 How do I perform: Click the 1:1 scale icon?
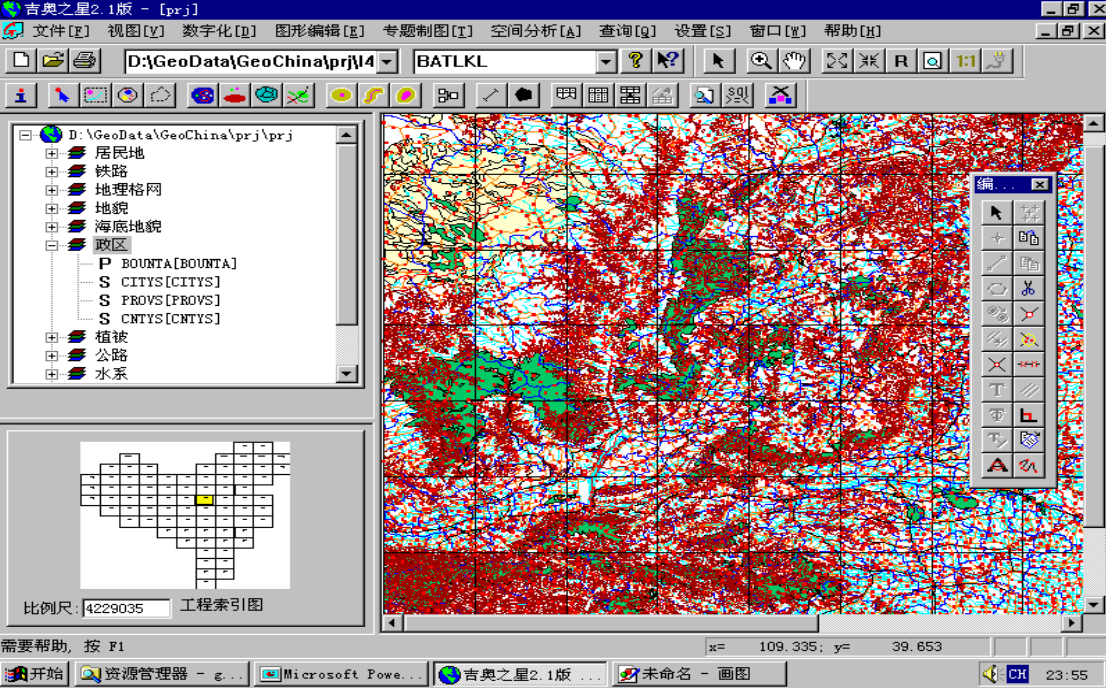tap(965, 61)
